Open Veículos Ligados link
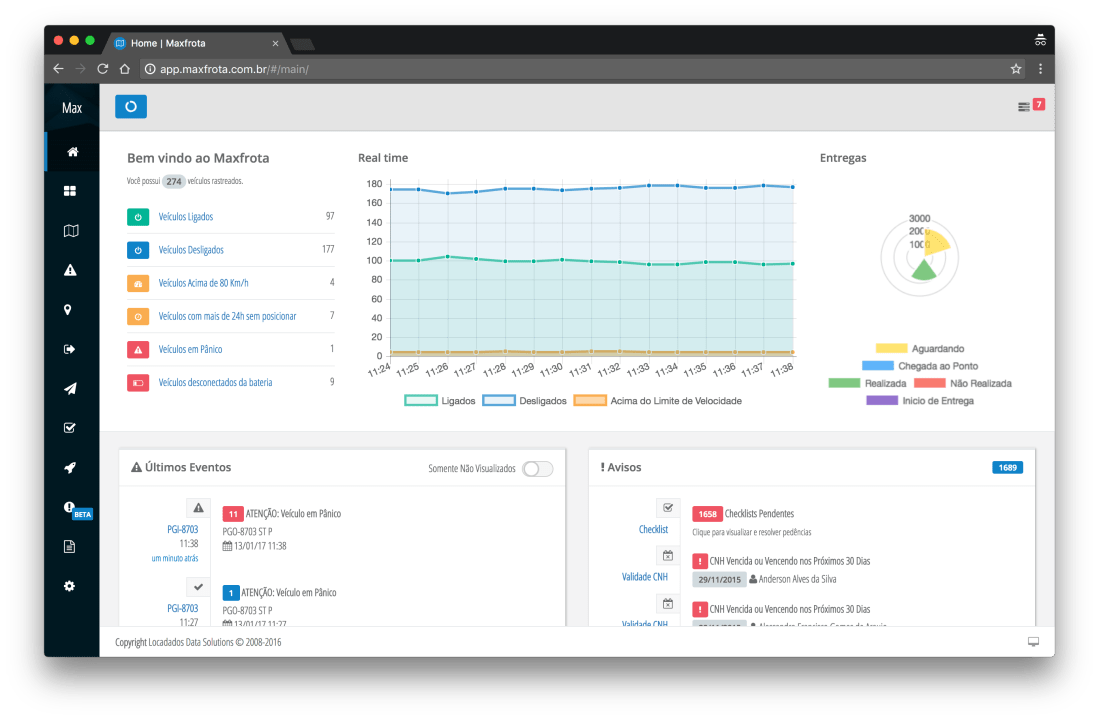 pyautogui.click(x=185, y=217)
